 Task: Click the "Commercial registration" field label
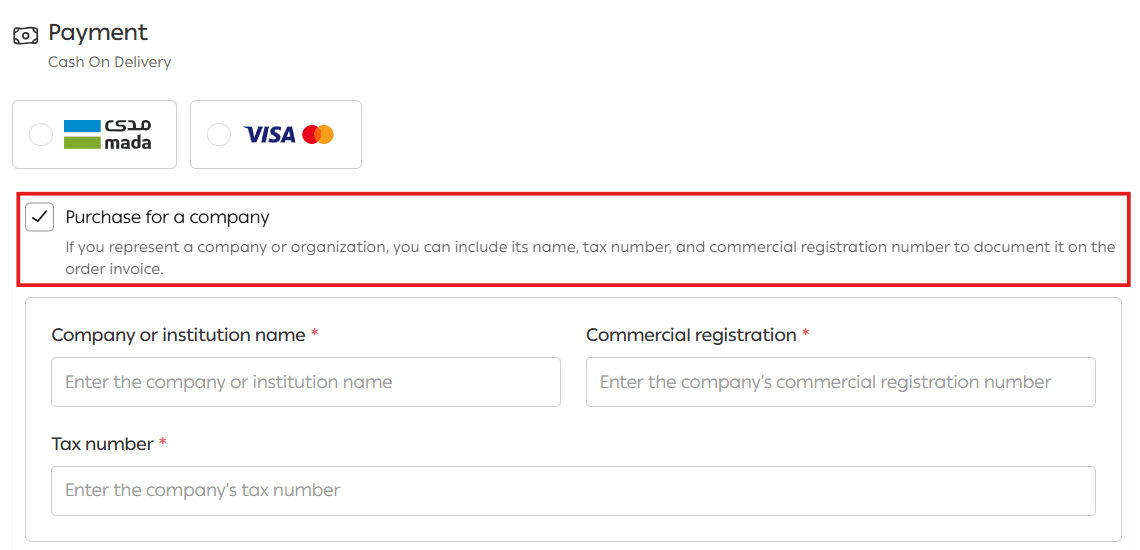(x=691, y=335)
